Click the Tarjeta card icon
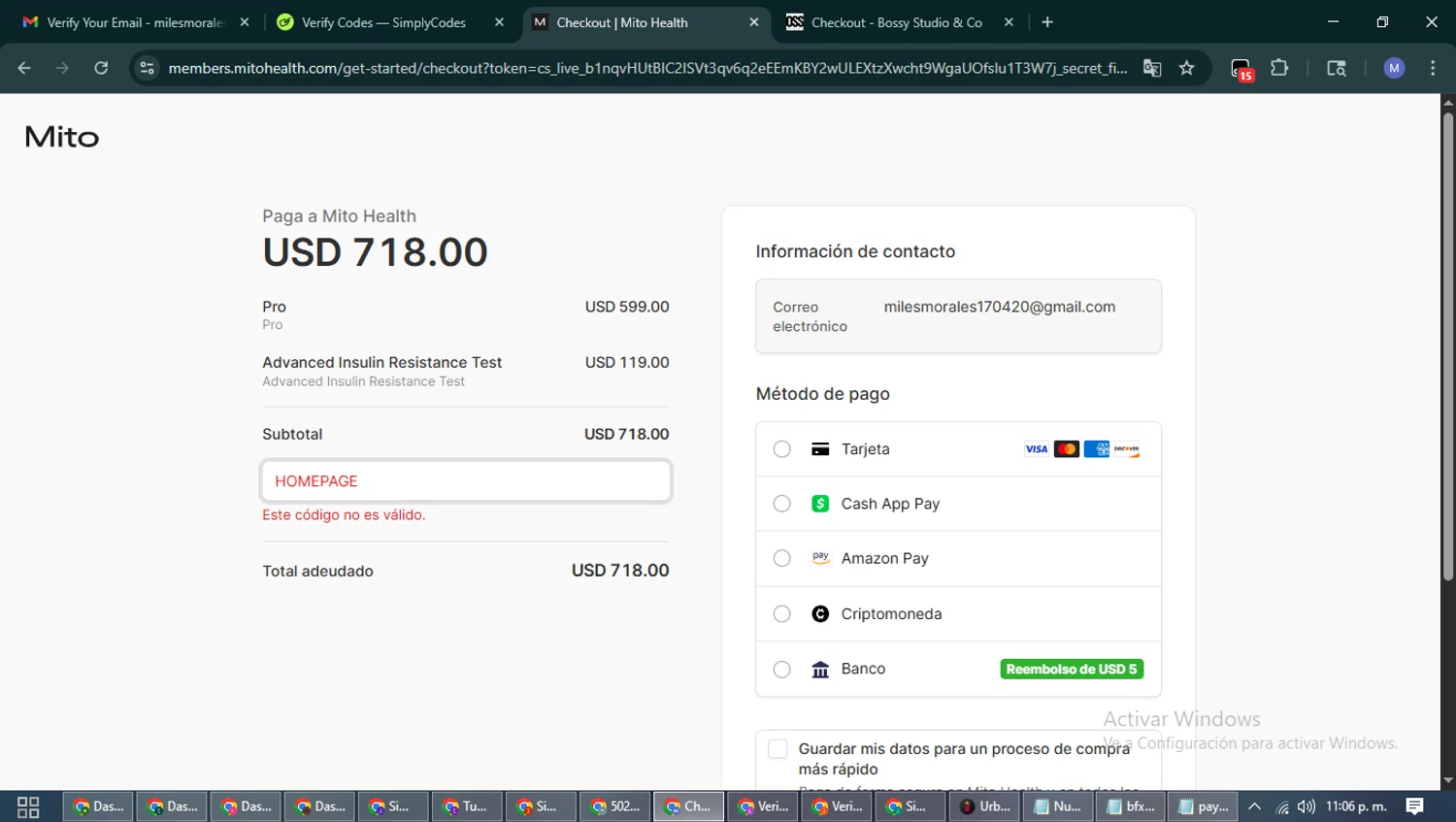 click(x=820, y=449)
